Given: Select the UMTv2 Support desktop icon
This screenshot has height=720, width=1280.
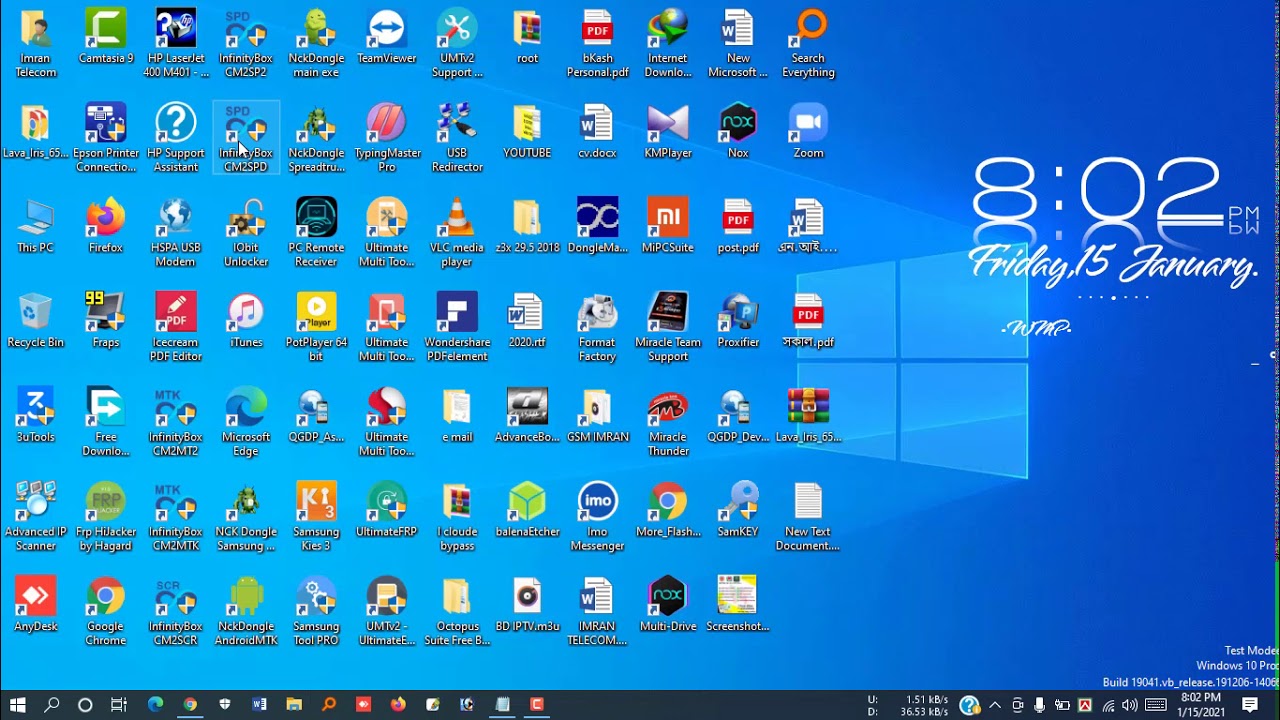Looking at the screenshot, I should [x=457, y=42].
